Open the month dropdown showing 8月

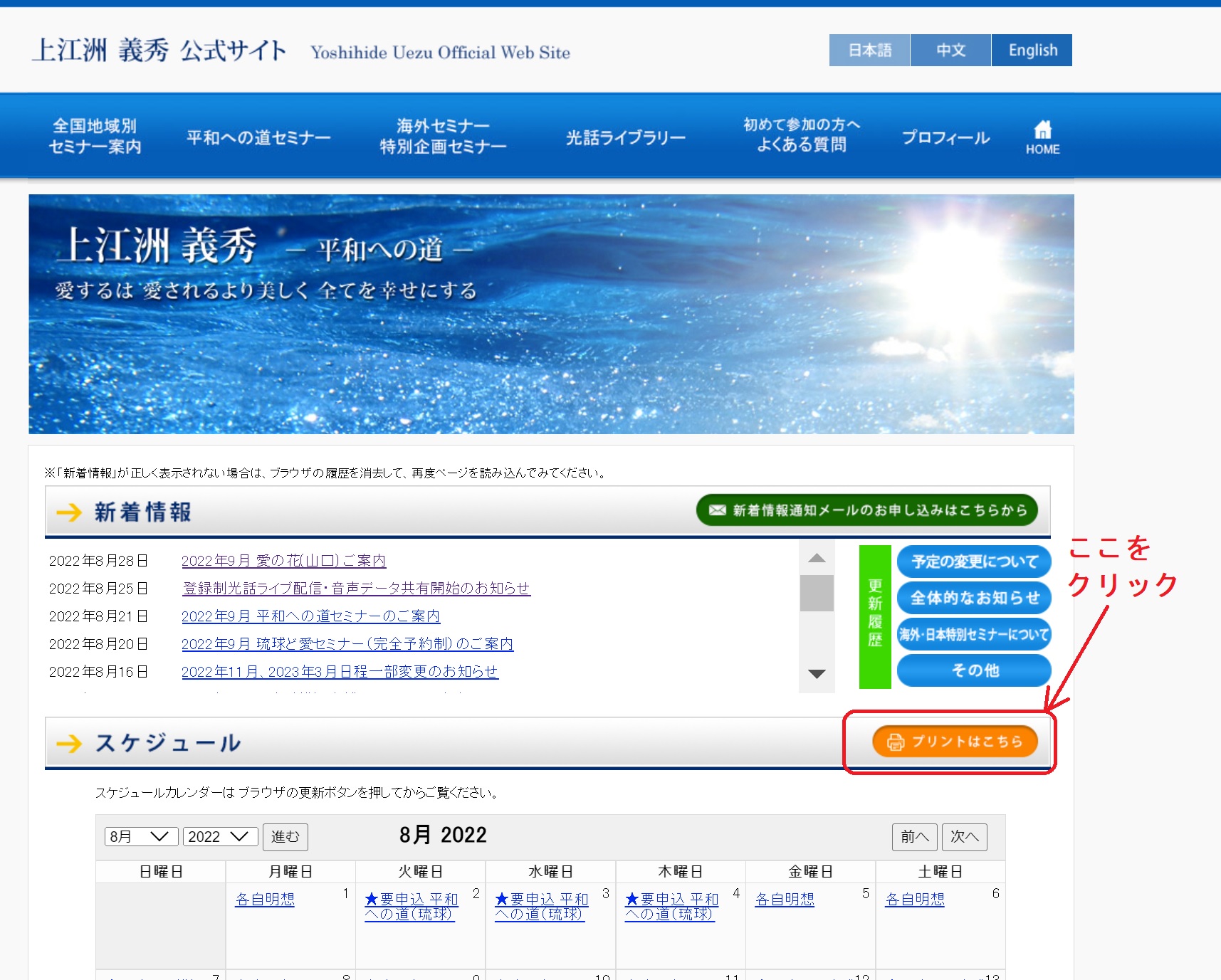pos(140,836)
